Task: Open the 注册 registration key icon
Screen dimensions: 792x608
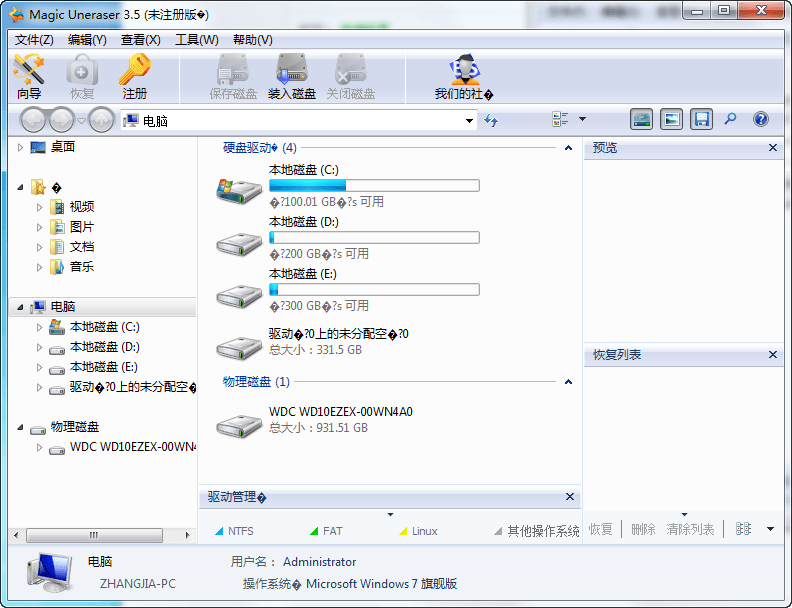Action: click(x=134, y=76)
